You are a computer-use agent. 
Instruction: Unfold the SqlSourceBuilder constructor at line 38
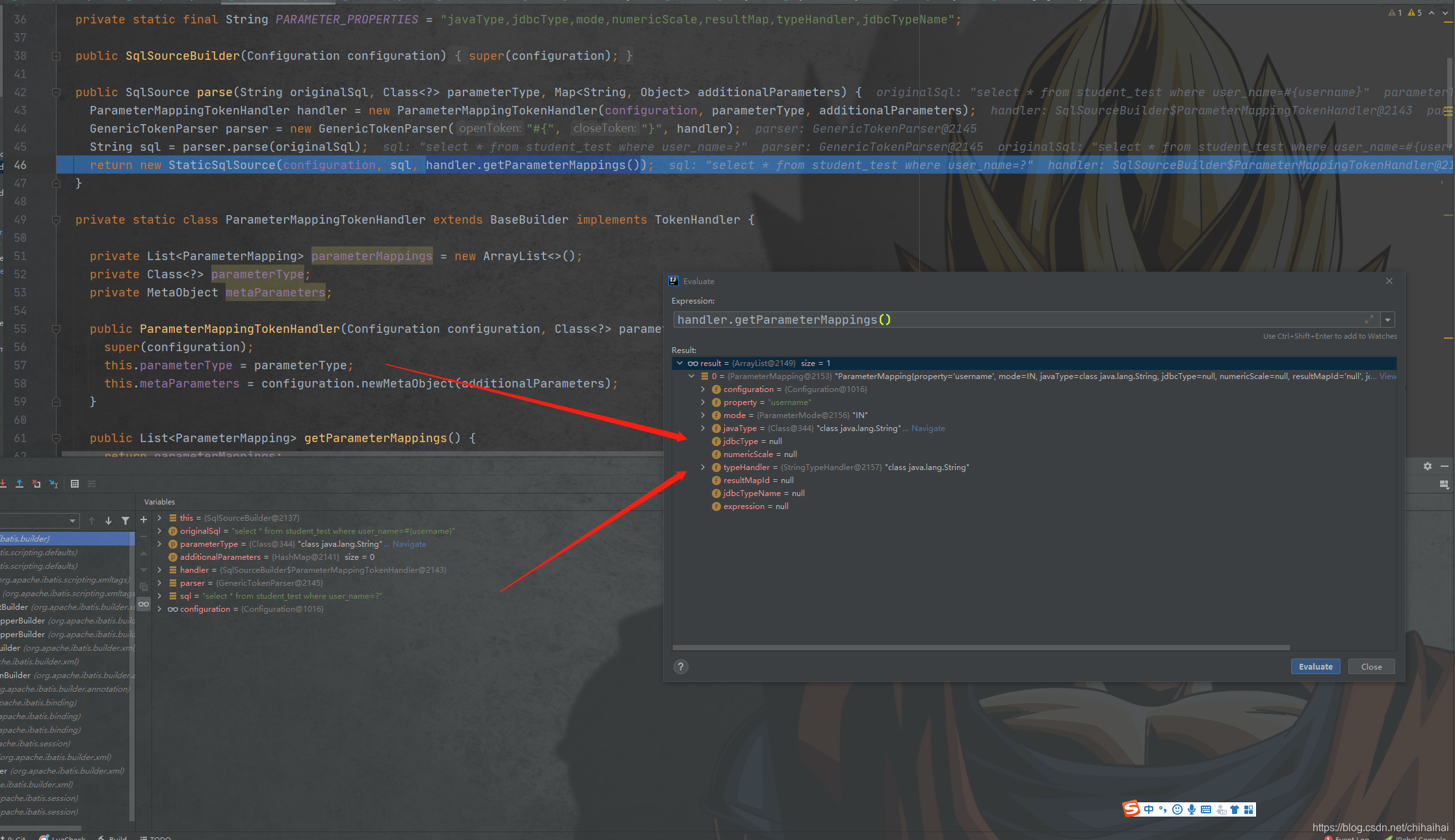click(57, 56)
